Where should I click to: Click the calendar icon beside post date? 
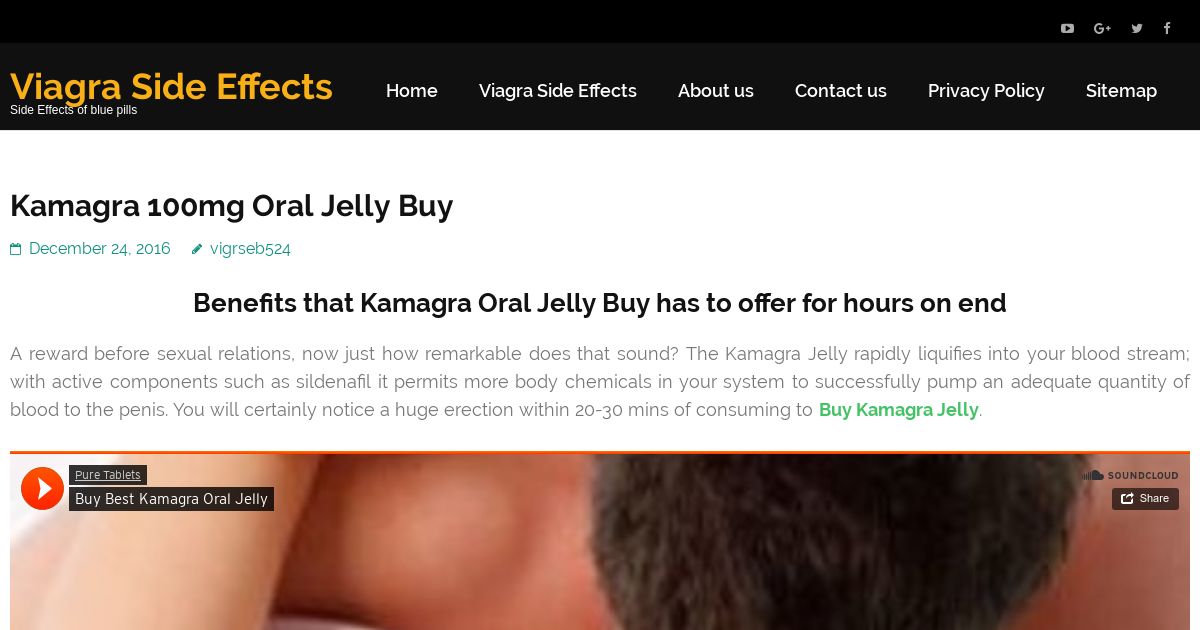pos(16,249)
